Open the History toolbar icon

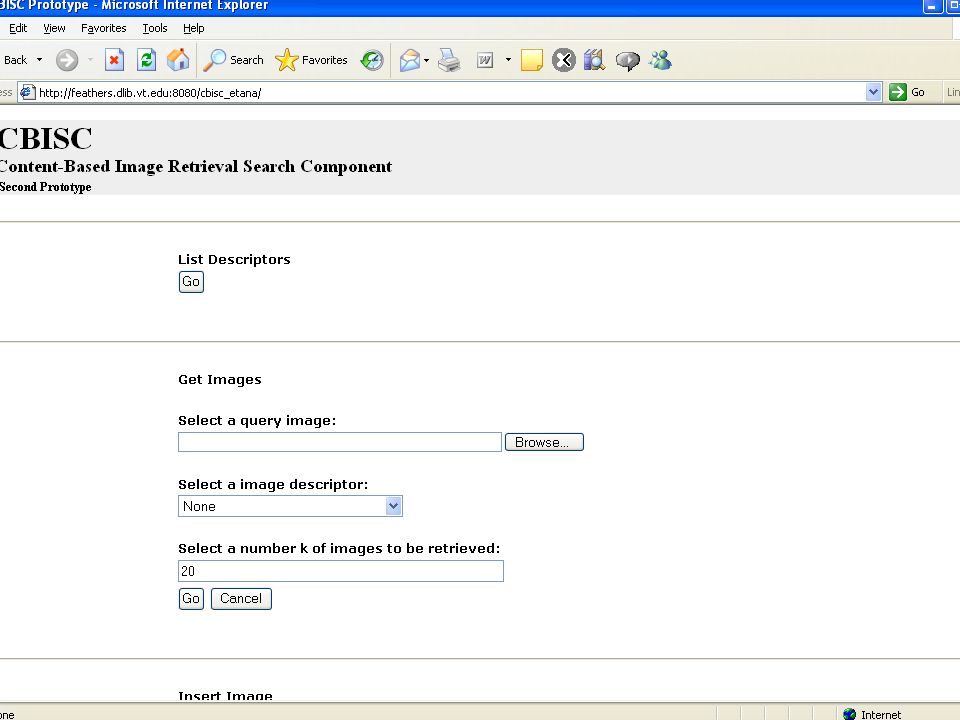pos(372,60)
